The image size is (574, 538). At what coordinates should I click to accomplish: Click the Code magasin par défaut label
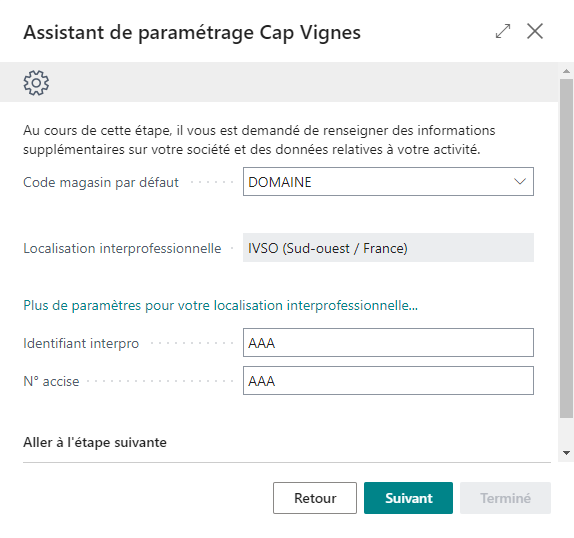tap(101, 182)
